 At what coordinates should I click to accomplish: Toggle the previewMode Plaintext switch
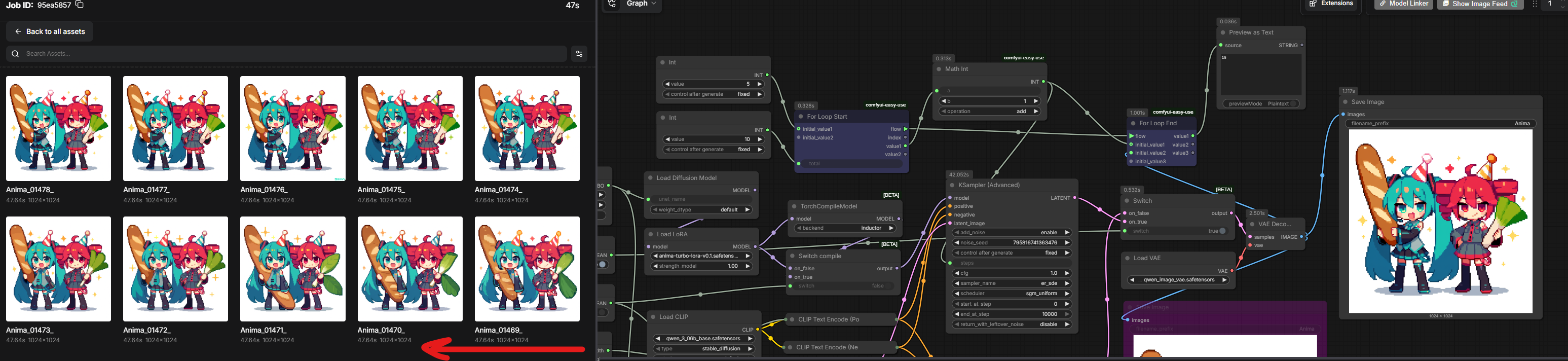pos(1293,103)
